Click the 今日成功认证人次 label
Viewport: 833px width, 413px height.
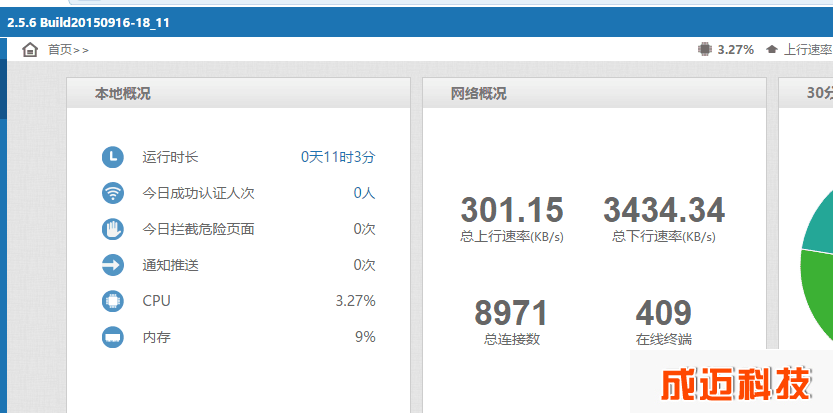point(198,193)
